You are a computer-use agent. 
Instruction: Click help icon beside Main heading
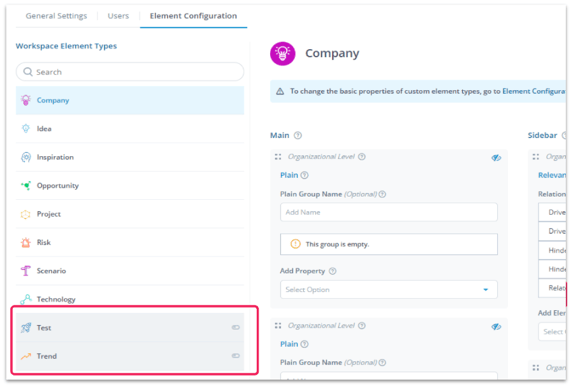pyautogui.click(x=298, y=135)
